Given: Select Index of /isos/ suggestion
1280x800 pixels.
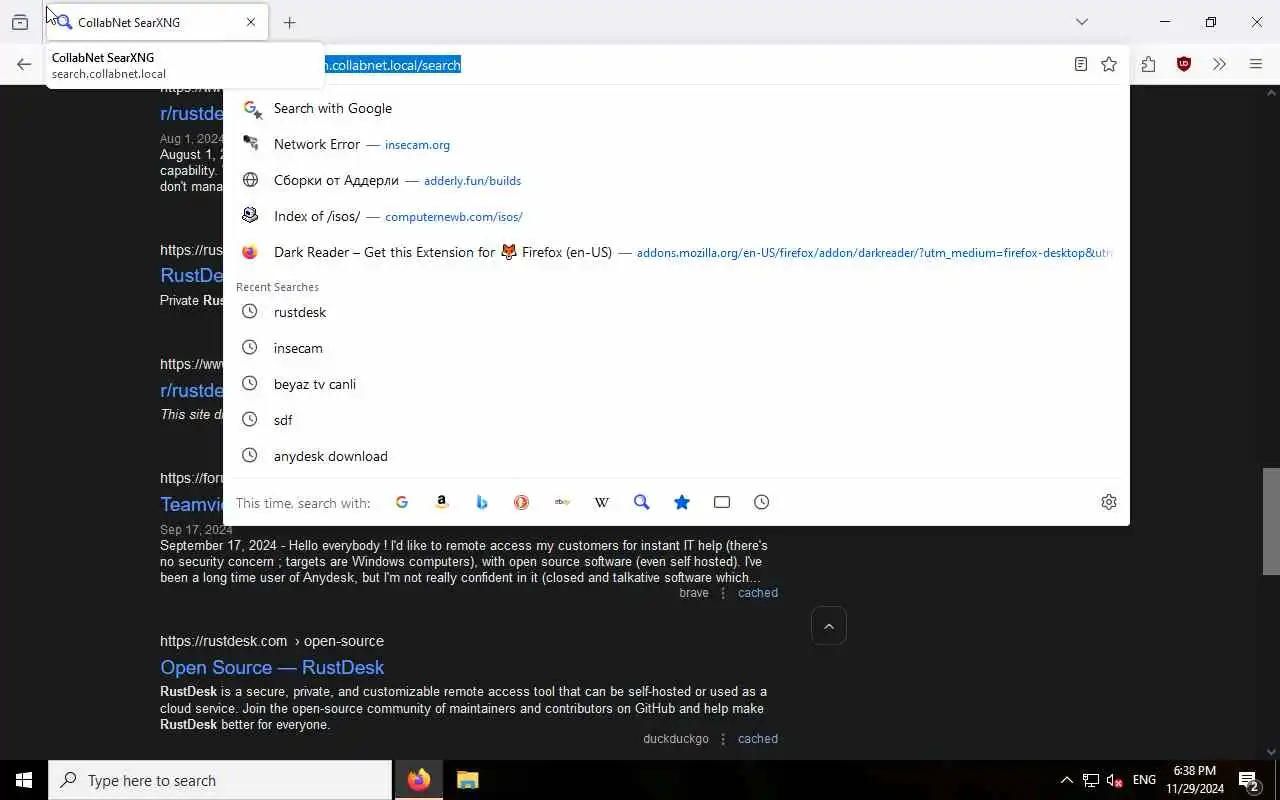Looking at the screenshot, I should pos(676,216).
